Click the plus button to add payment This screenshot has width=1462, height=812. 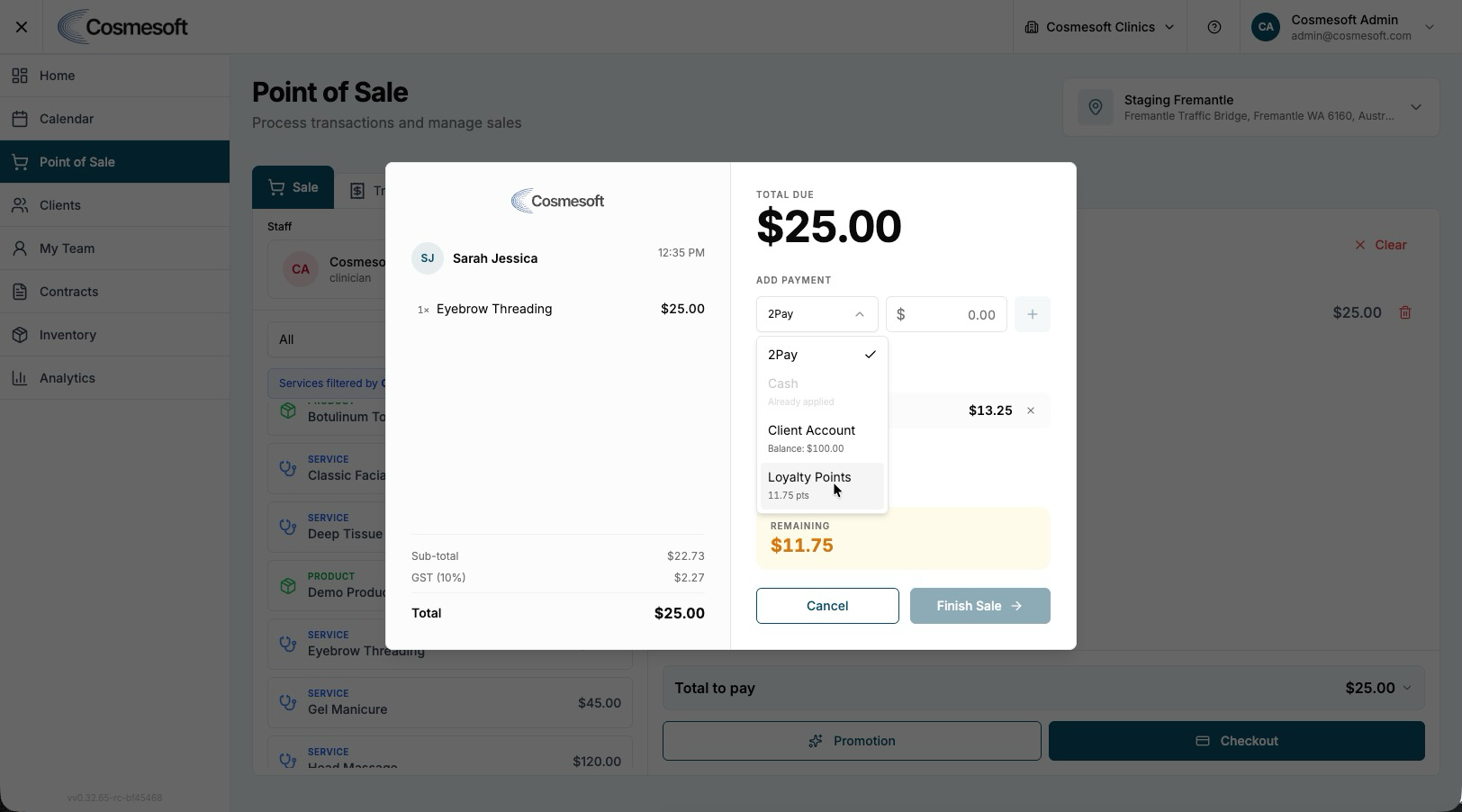(x=1033, y=314)
